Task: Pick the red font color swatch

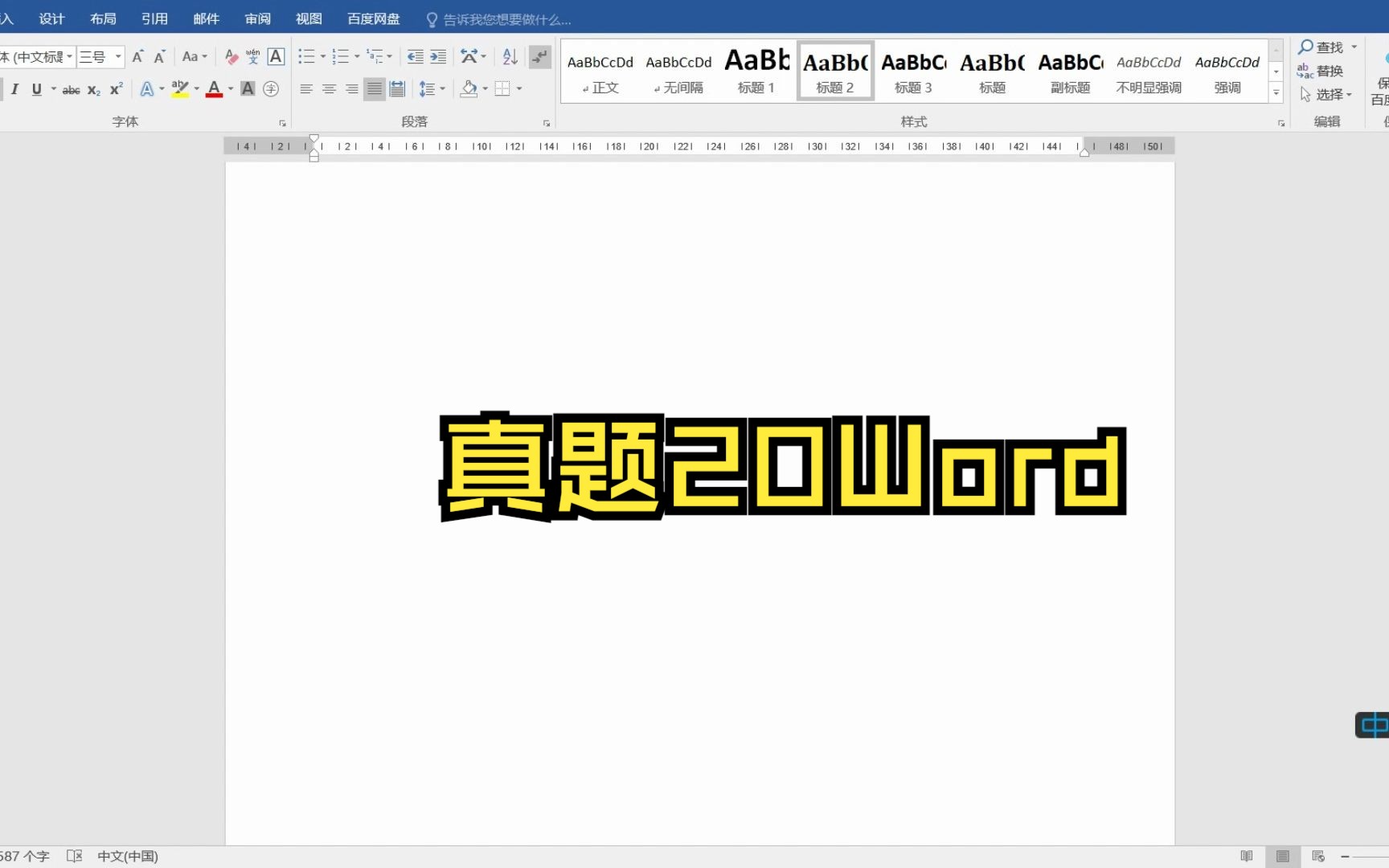Action: click(213, 89)
